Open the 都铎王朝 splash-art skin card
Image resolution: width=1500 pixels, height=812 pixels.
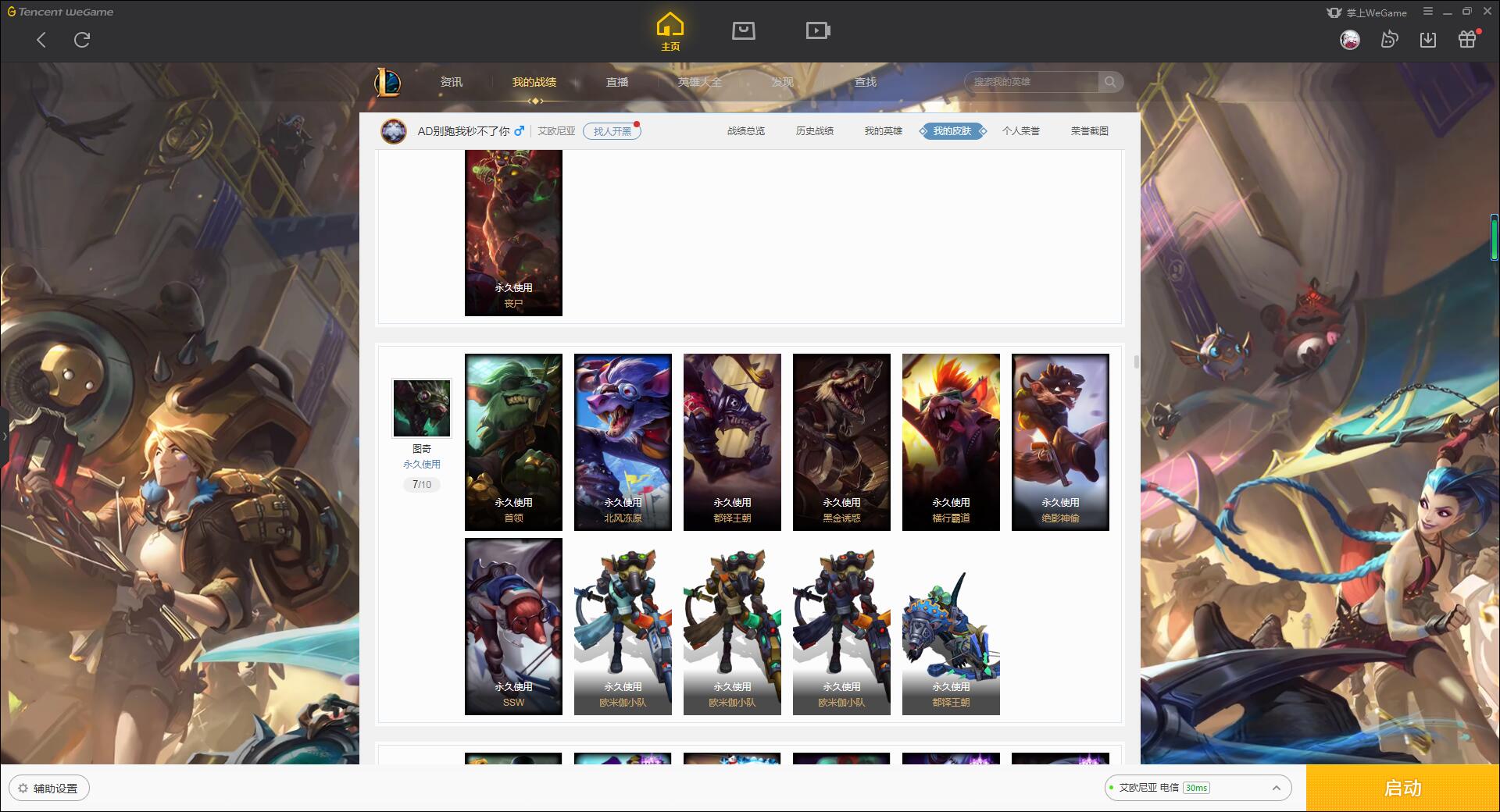732,442
